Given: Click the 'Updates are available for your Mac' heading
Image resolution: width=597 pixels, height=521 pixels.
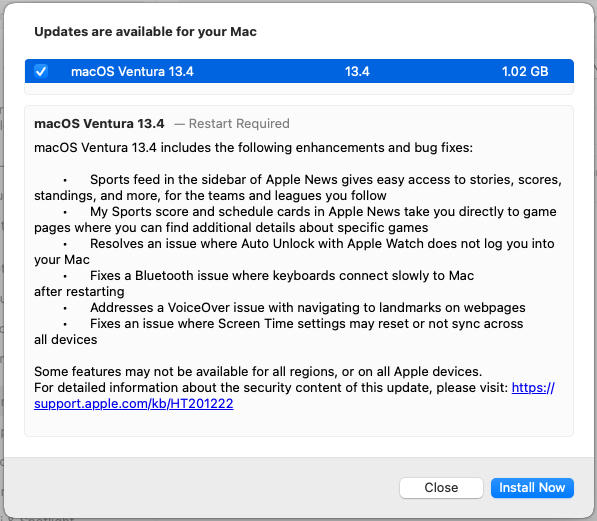Looking at the screenshot, I should pyautogui.click(x=145, y=31).
